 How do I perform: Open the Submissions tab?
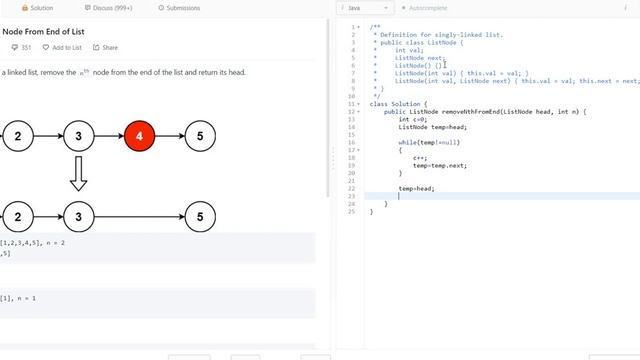(x=179, y=8)
